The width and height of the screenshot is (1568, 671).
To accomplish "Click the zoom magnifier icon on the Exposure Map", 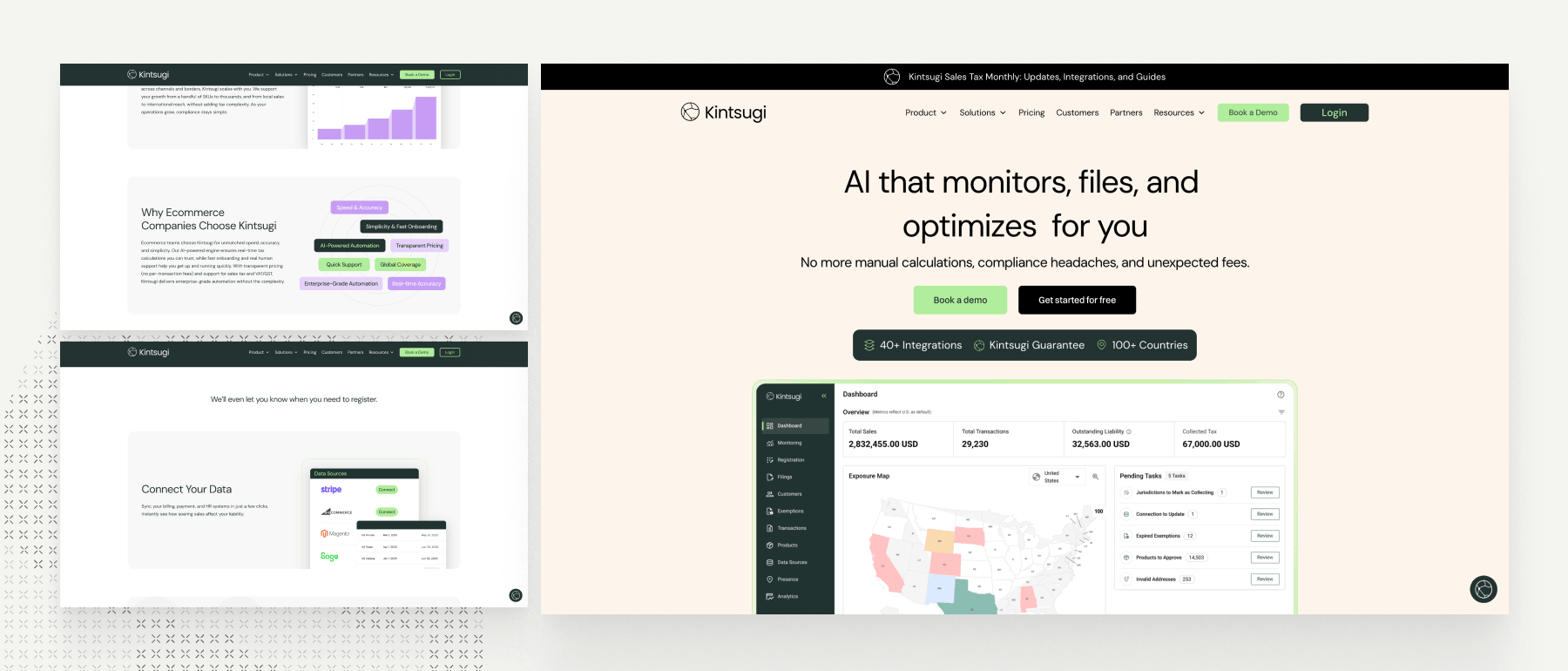I will click(1095, 477).
